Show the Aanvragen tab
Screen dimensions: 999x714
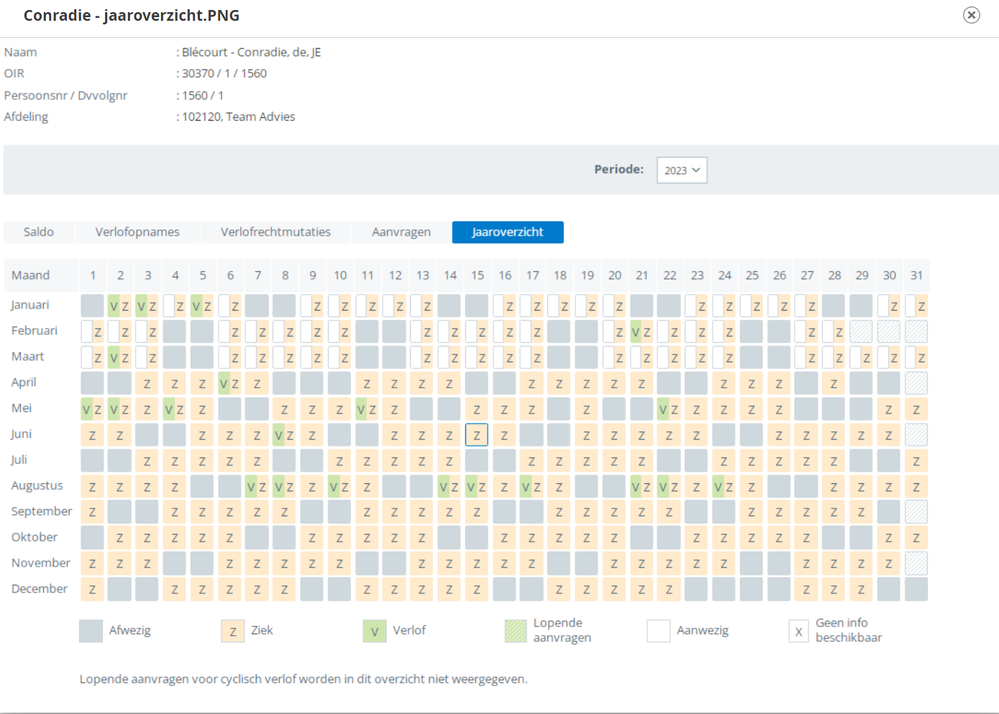[x=401, y=232]
